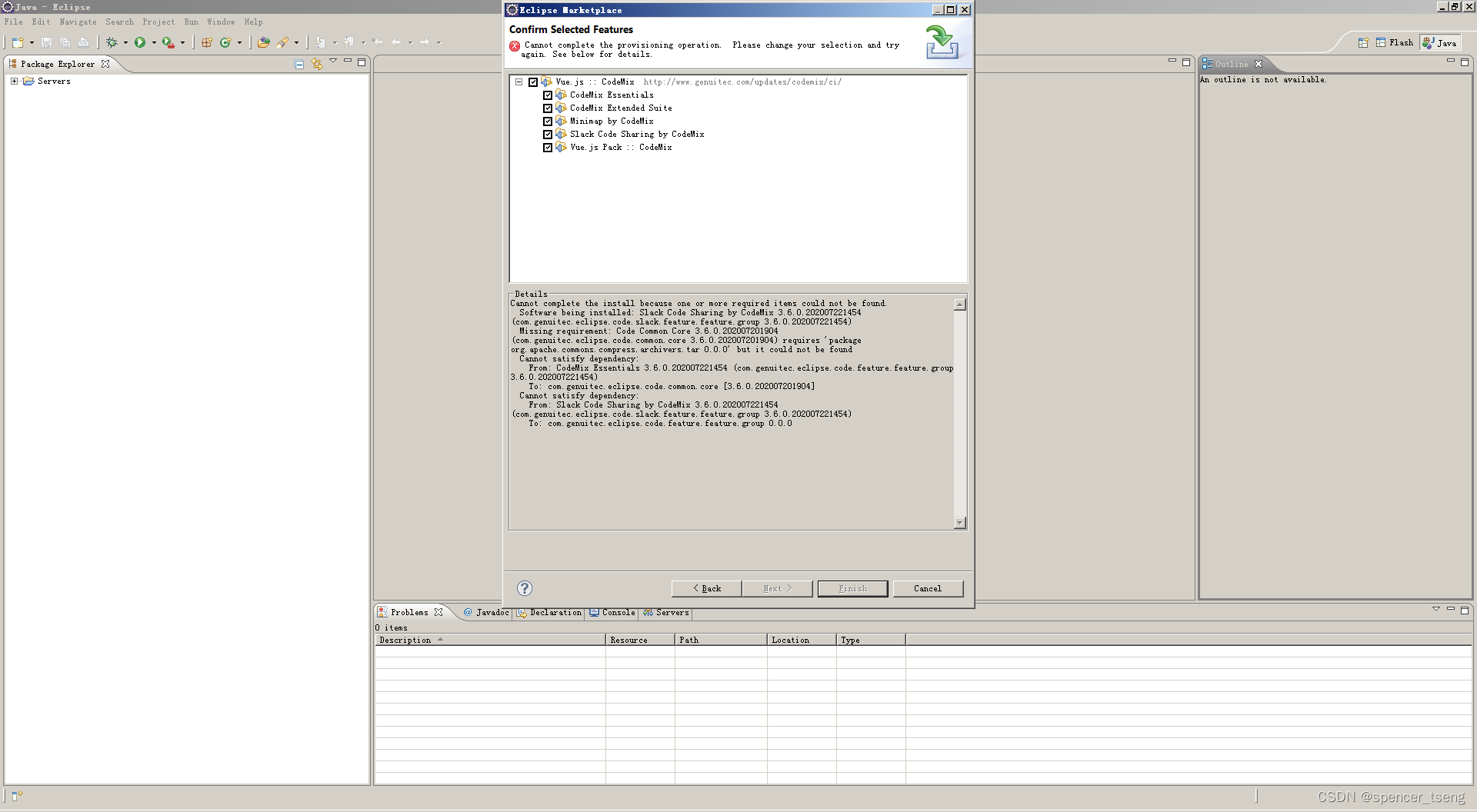
Task: Click the Print toolbar icon
Action: click(x=83, y=42)
